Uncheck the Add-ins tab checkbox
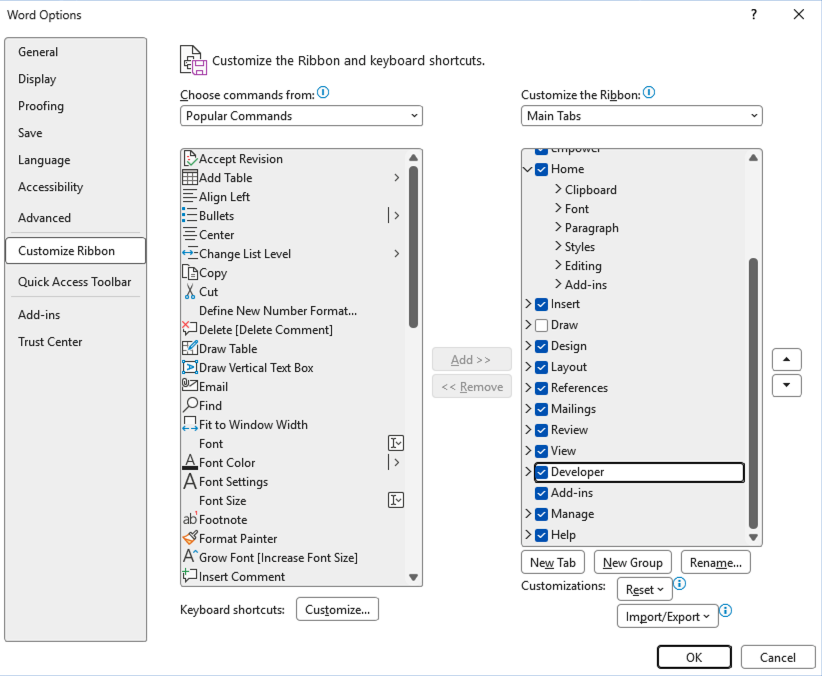Image resolution: width=822 pixels, height=676 pixels. [x=542, y=493]
